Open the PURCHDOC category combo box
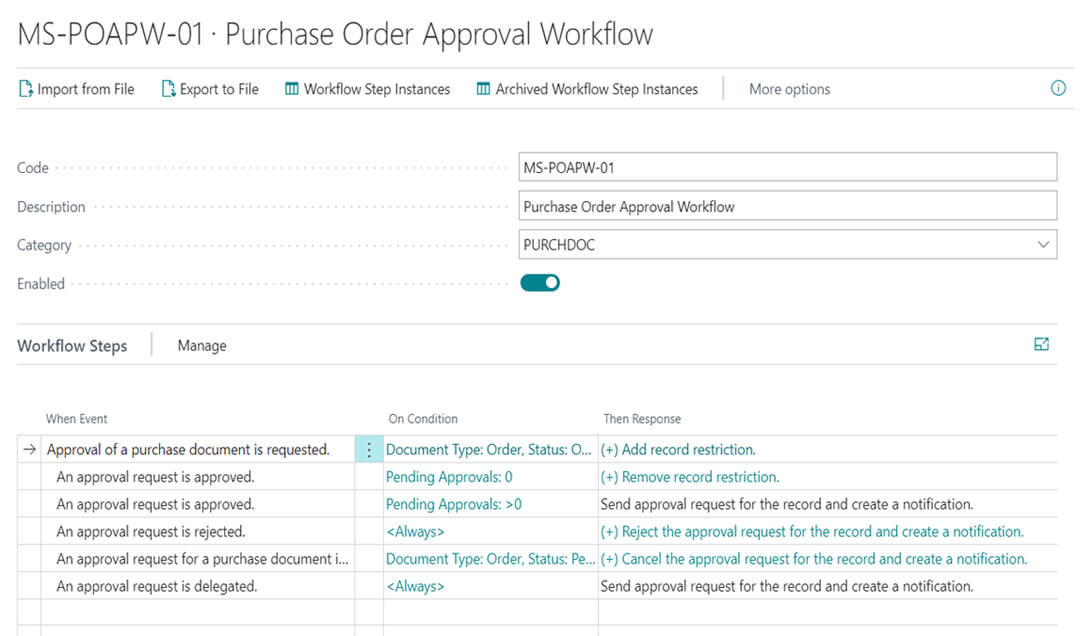The image size is (1080, 636). 787,245
